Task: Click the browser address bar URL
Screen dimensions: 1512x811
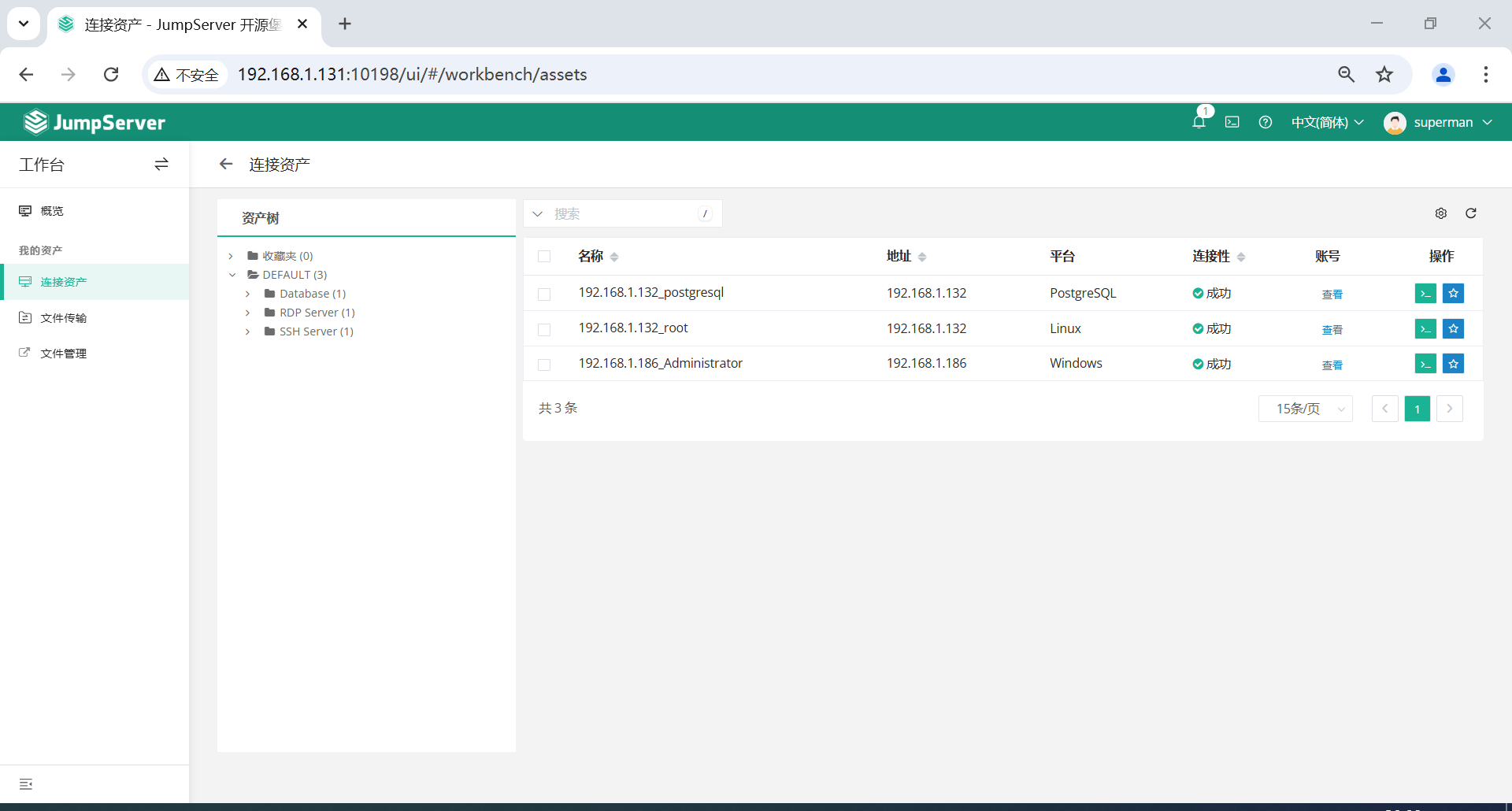Action: click(412, 74)
